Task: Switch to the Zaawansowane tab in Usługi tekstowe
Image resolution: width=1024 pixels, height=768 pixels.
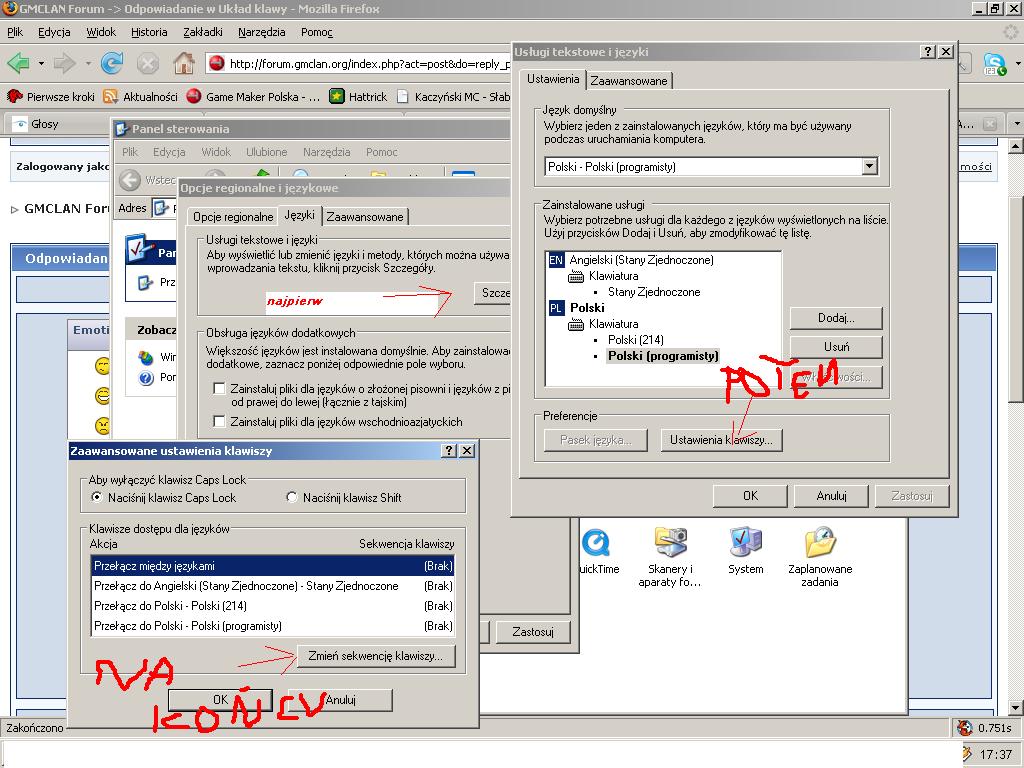Action: [629, 80]
